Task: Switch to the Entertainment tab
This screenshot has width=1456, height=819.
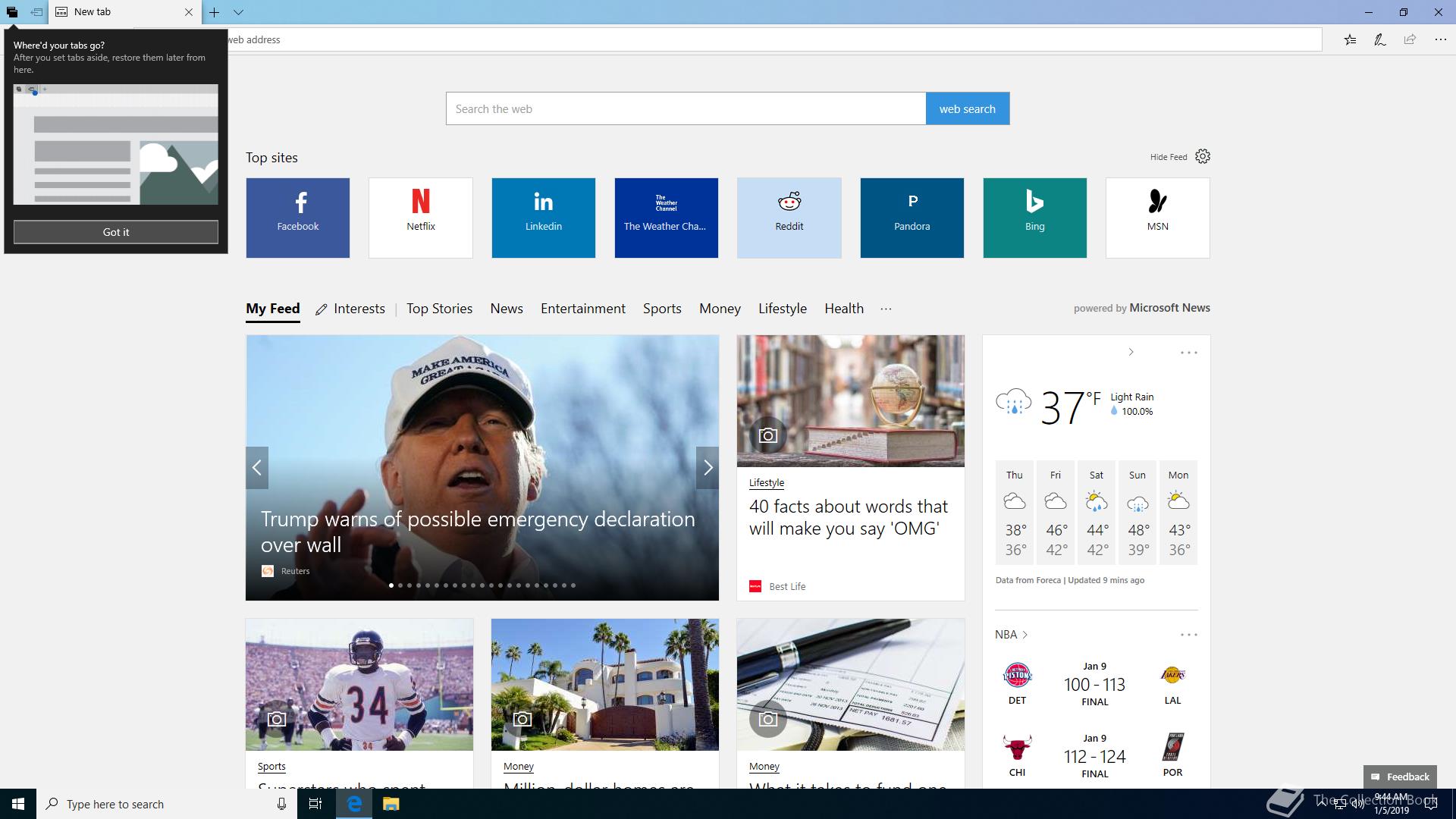Action: click(x=583, y=309)
